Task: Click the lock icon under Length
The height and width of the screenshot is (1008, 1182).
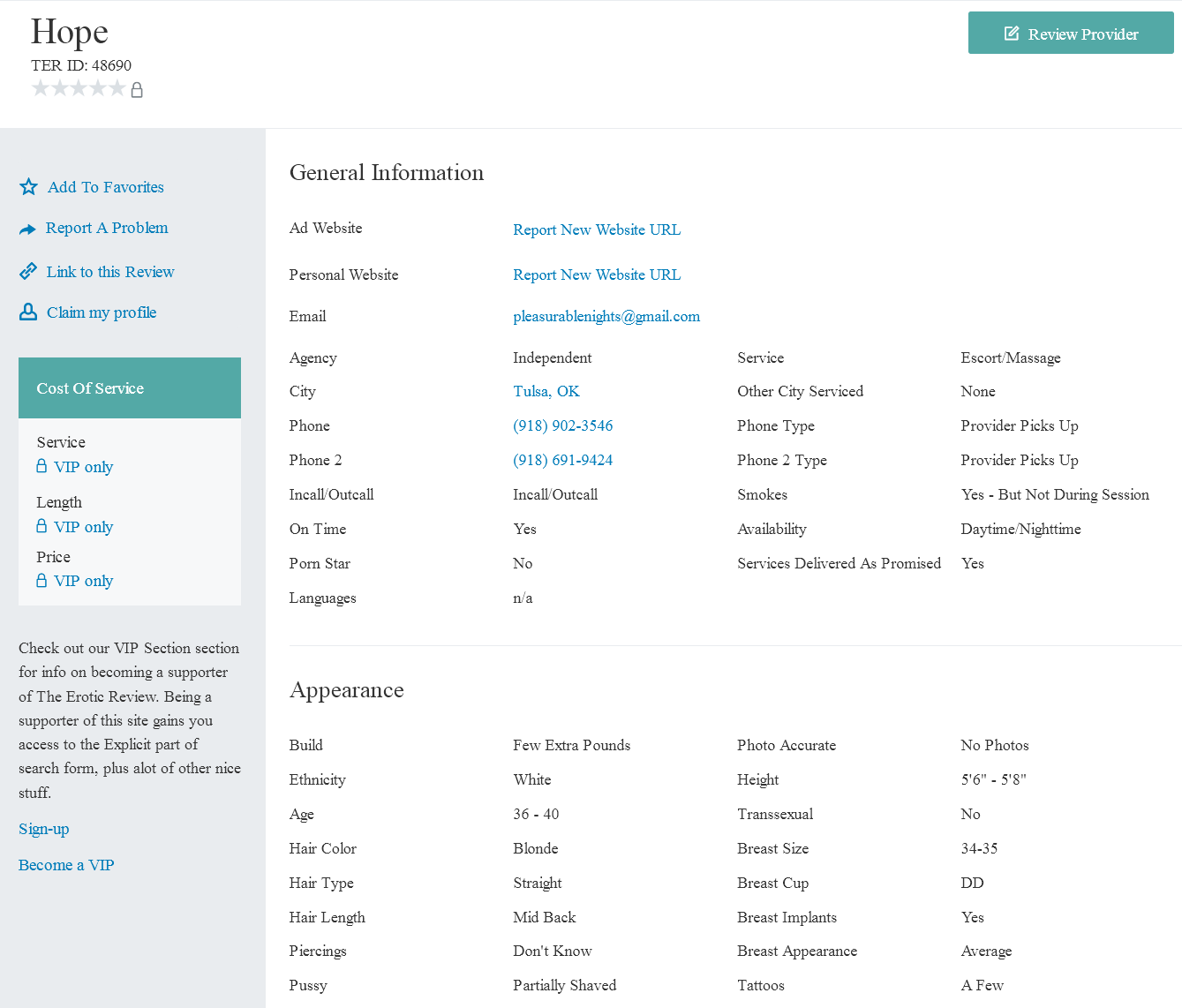Action: 41,526
